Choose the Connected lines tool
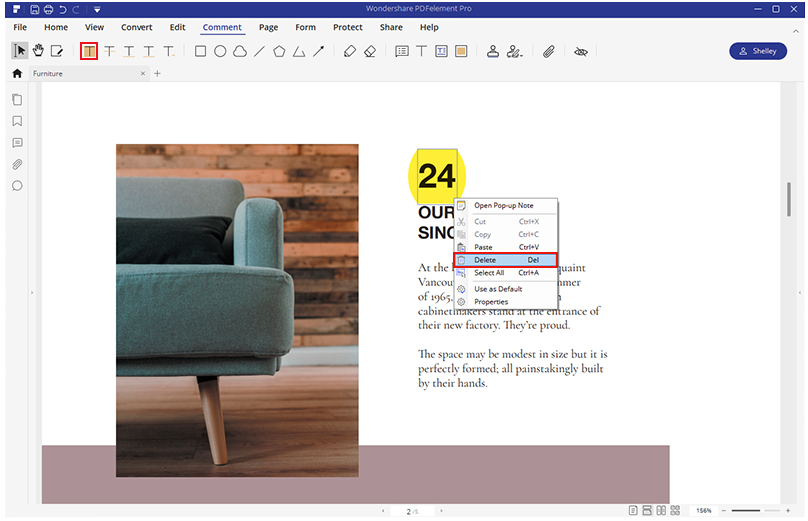Screen dimensions: 808x521 pyautogui.click(x=299, y=51)
